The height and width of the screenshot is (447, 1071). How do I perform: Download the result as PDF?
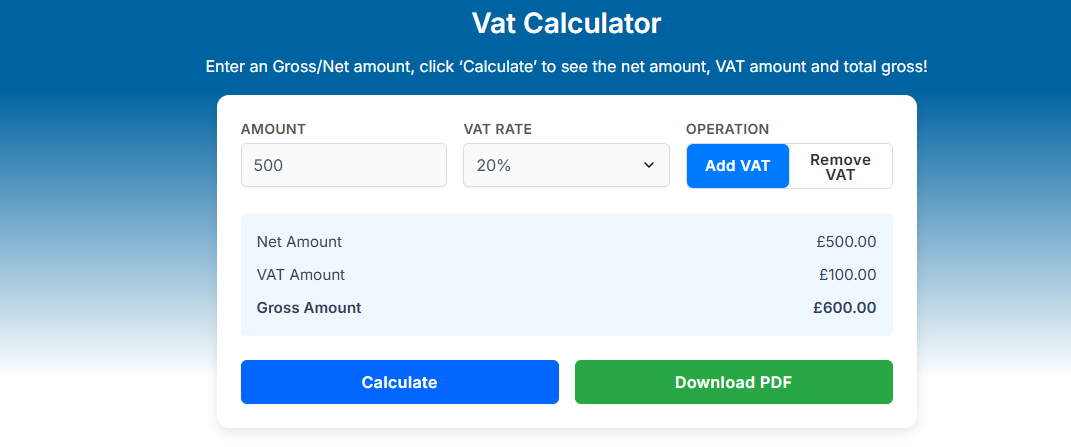(733, 382)
